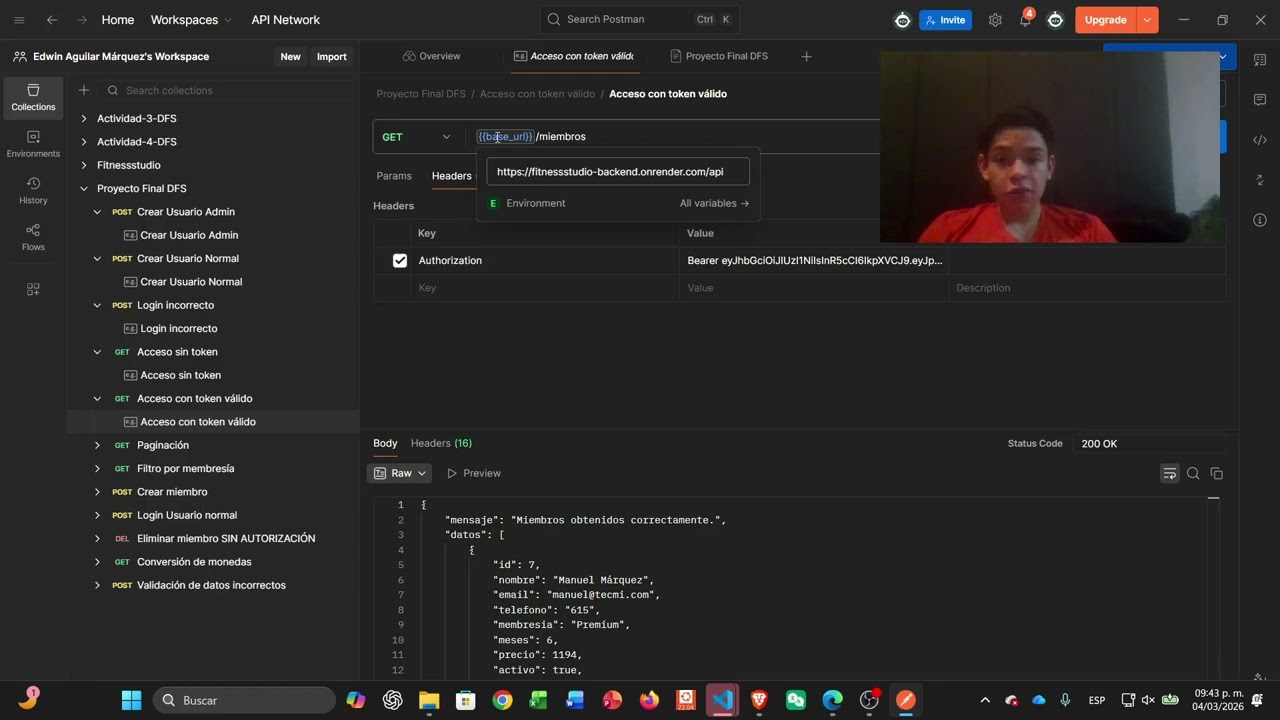Open the info panel icon in right sidebar
This screenshot has width=1280, height=720.
1260,220
